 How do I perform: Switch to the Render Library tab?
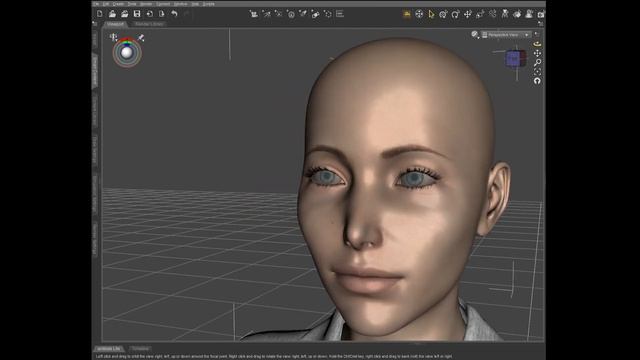coord(149,24)
